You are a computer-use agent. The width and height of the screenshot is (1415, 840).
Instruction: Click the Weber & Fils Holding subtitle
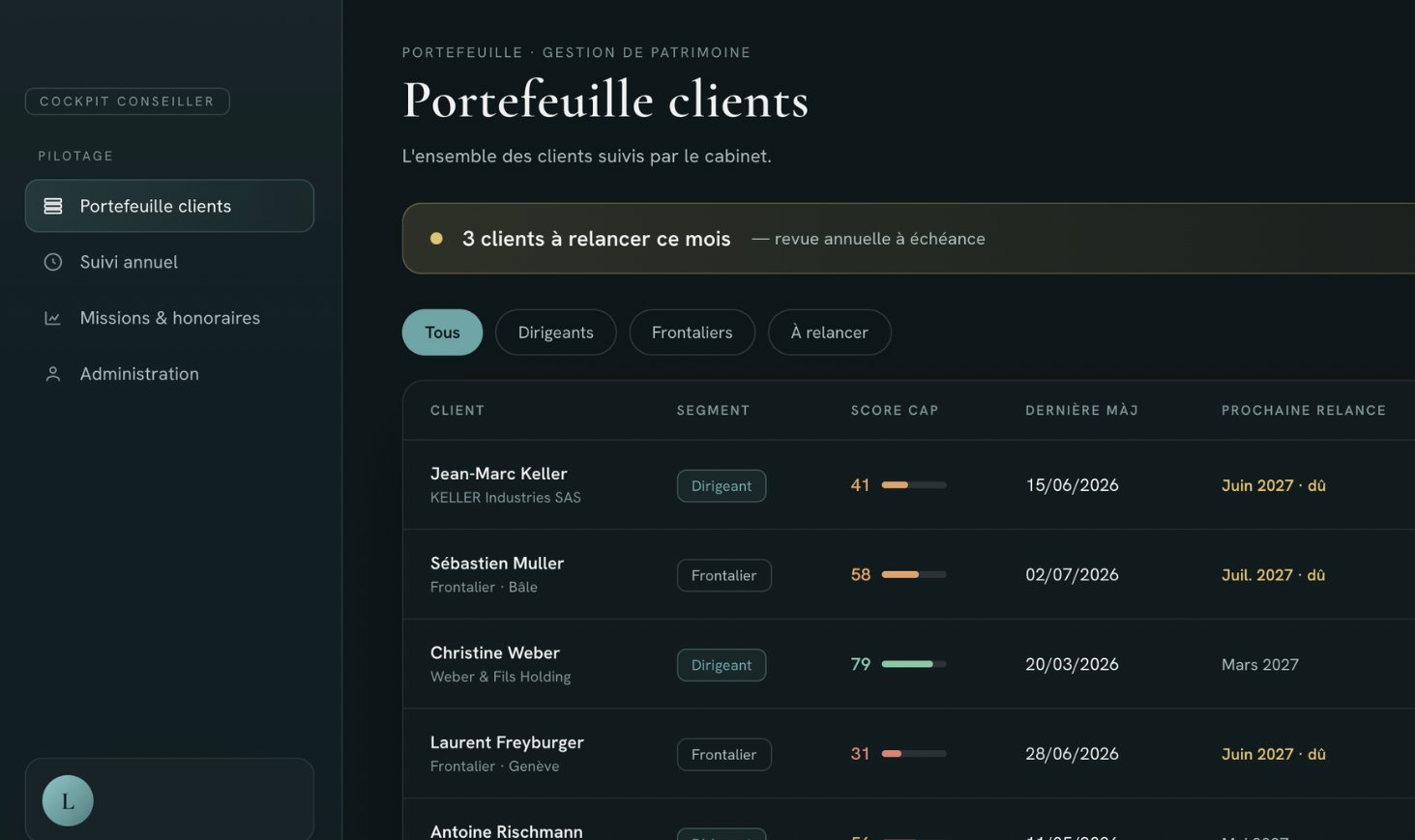(x=501, y=677)
